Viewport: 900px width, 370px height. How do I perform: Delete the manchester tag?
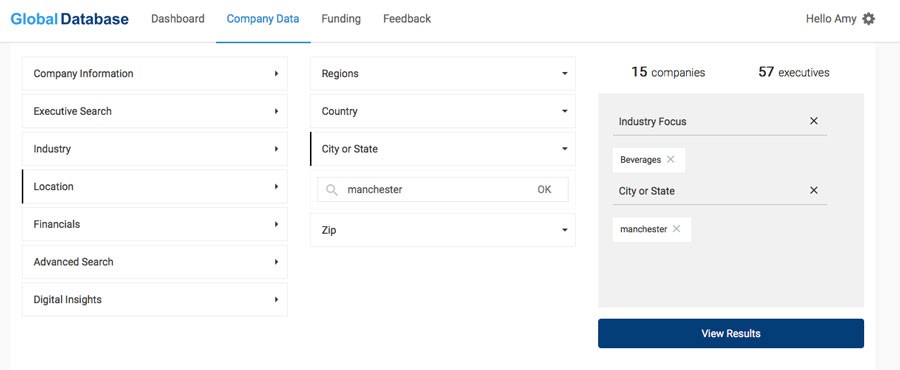point(676,229)
